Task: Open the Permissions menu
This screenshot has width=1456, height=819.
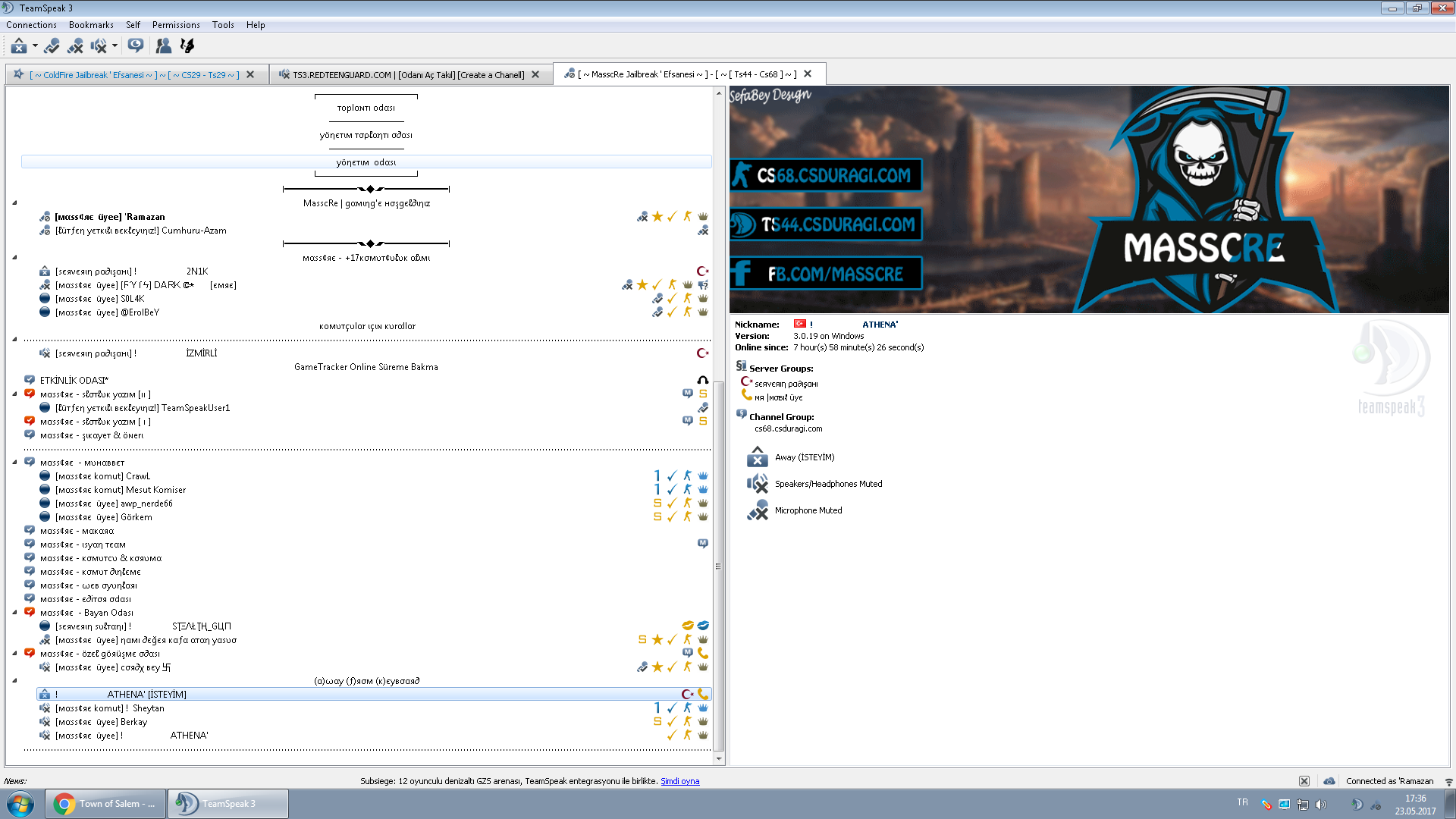Action: click(x=176, y=25)
